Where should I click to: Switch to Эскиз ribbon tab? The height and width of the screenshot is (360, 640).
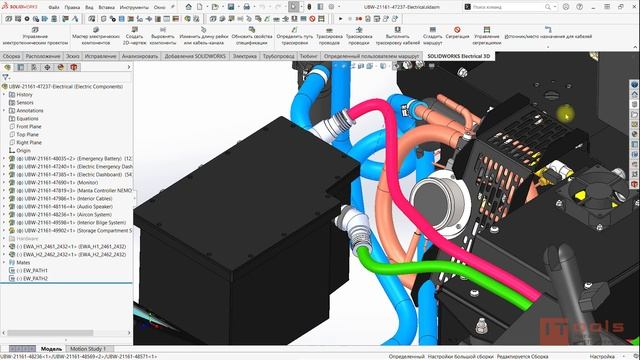click(x=73, y=56)
